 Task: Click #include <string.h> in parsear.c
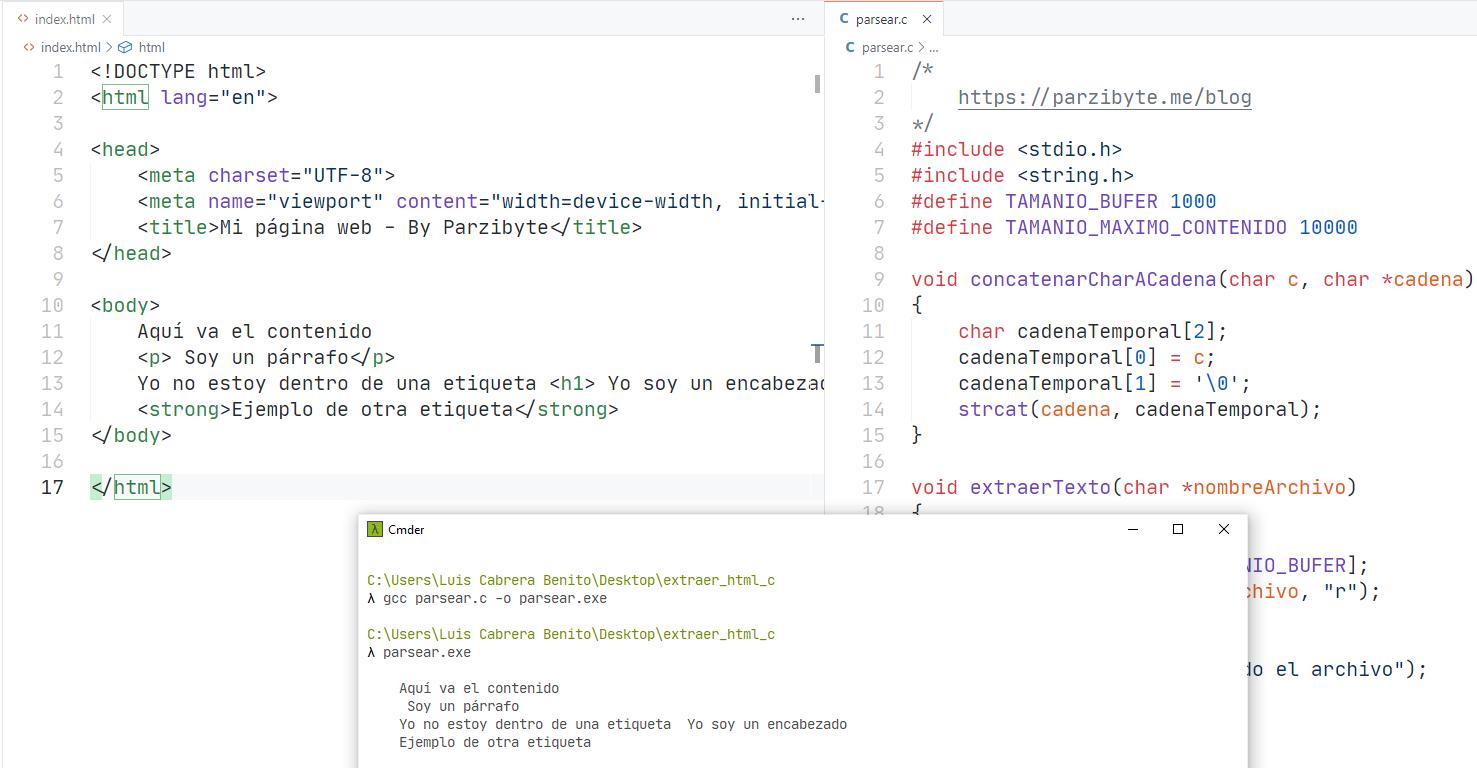tap(1022, 175)
